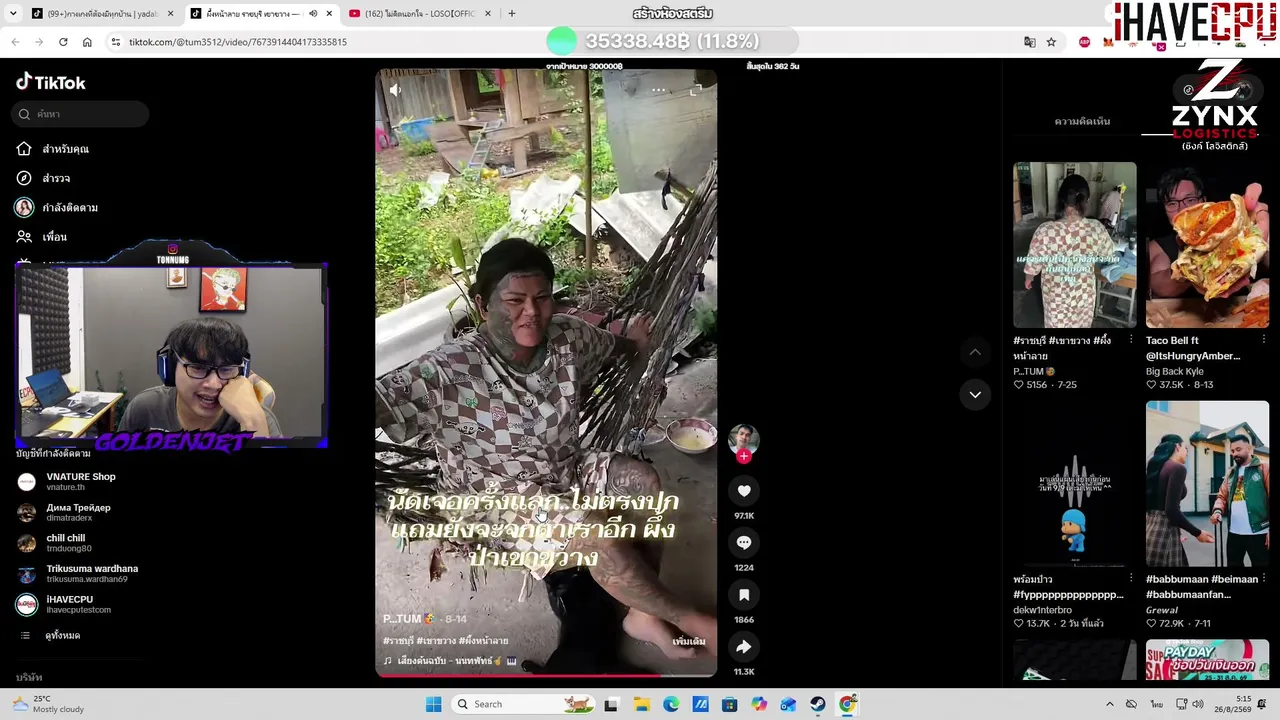Close the LOSO YouTube browser tab
This screenshot has width=1280, height=720.
(x=488, y=14)
